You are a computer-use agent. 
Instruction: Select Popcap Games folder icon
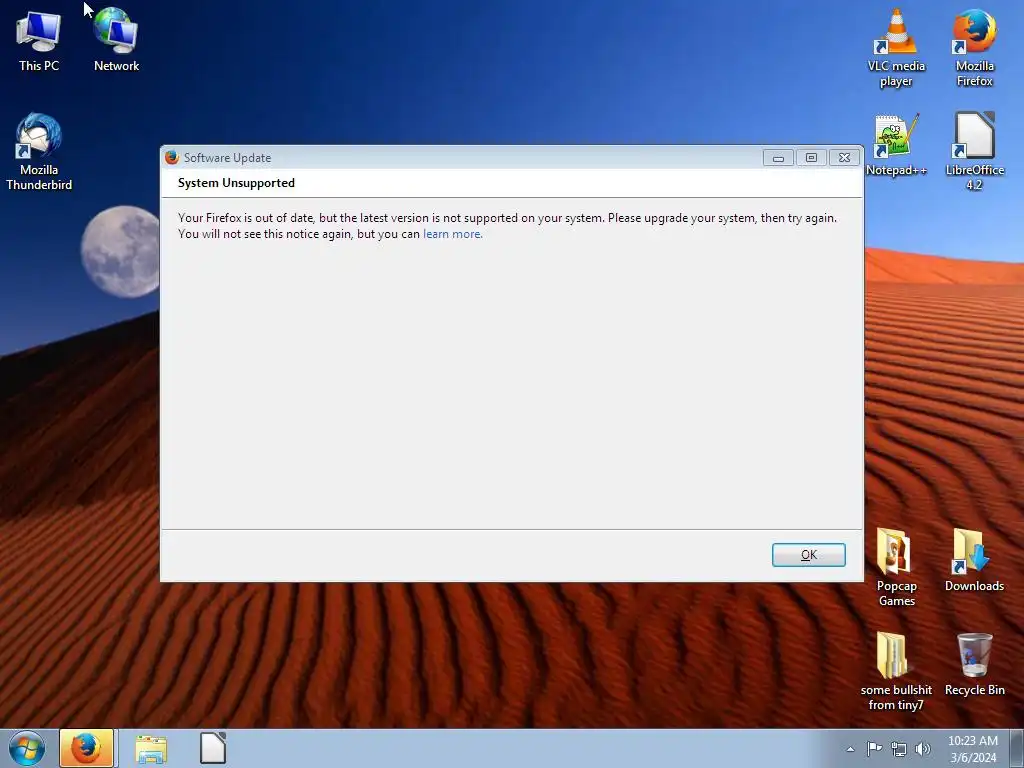click(x=896, y=567)
